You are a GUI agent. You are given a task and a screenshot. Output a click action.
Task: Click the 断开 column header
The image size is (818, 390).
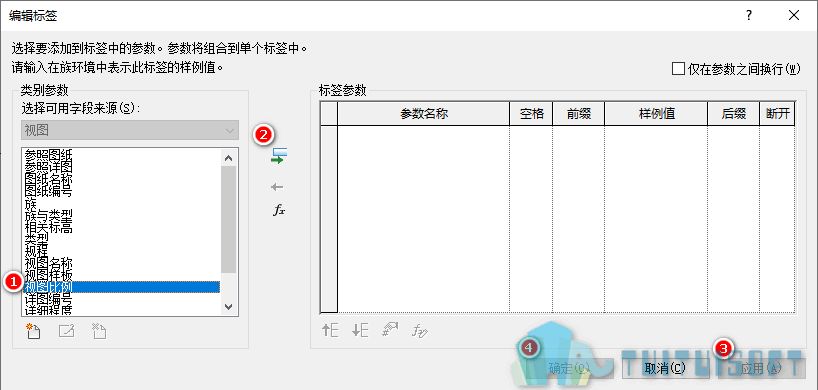pyautogui.click(x=777, y=114)
